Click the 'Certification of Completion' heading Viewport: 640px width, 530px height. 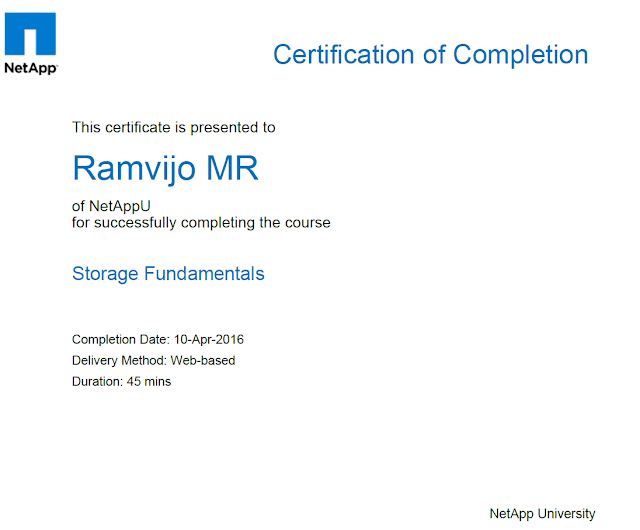click(x=431, y=55)
